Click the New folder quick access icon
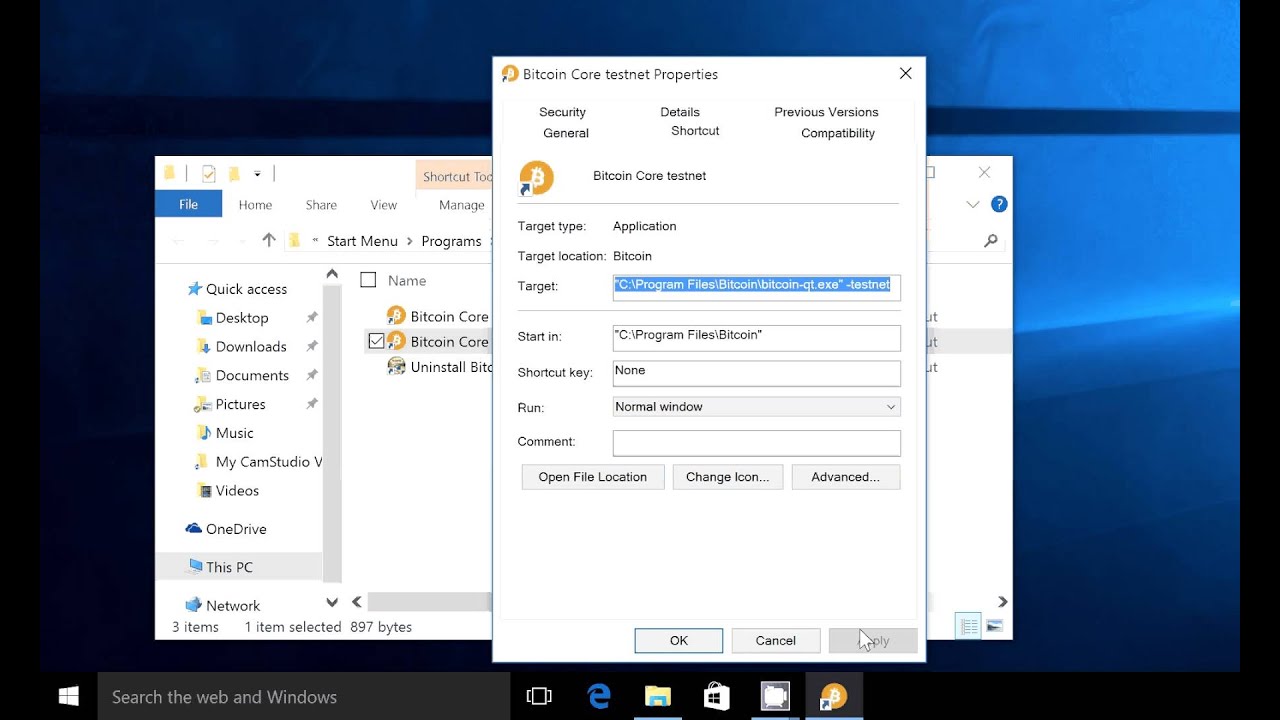 tap(234, 174)
